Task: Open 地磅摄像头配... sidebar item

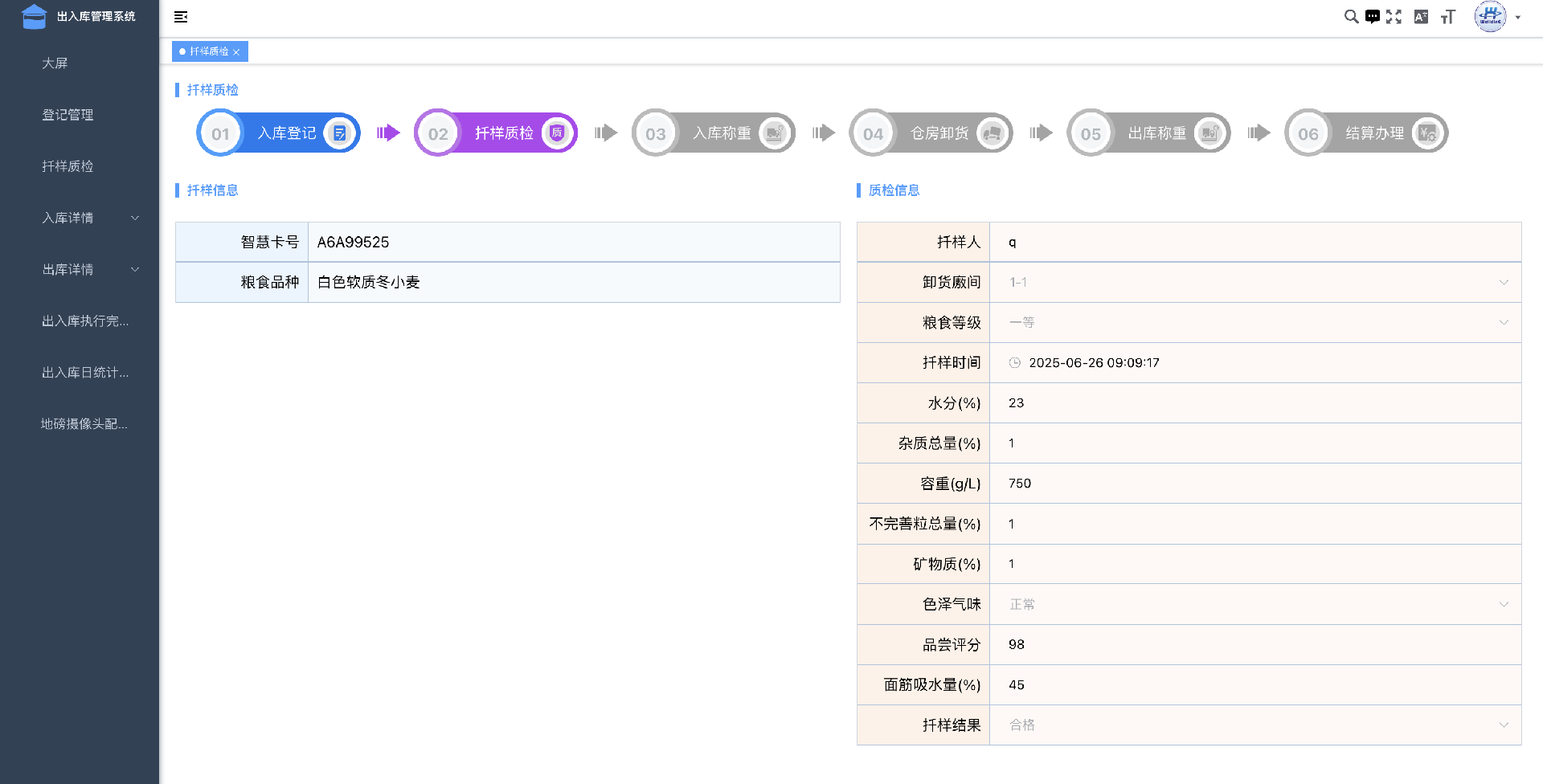Action: coord(80,423)
